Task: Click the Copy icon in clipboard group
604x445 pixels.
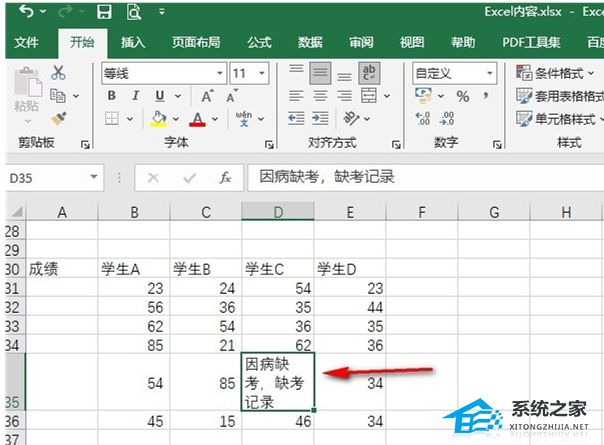Action: (x=58, y=96)
